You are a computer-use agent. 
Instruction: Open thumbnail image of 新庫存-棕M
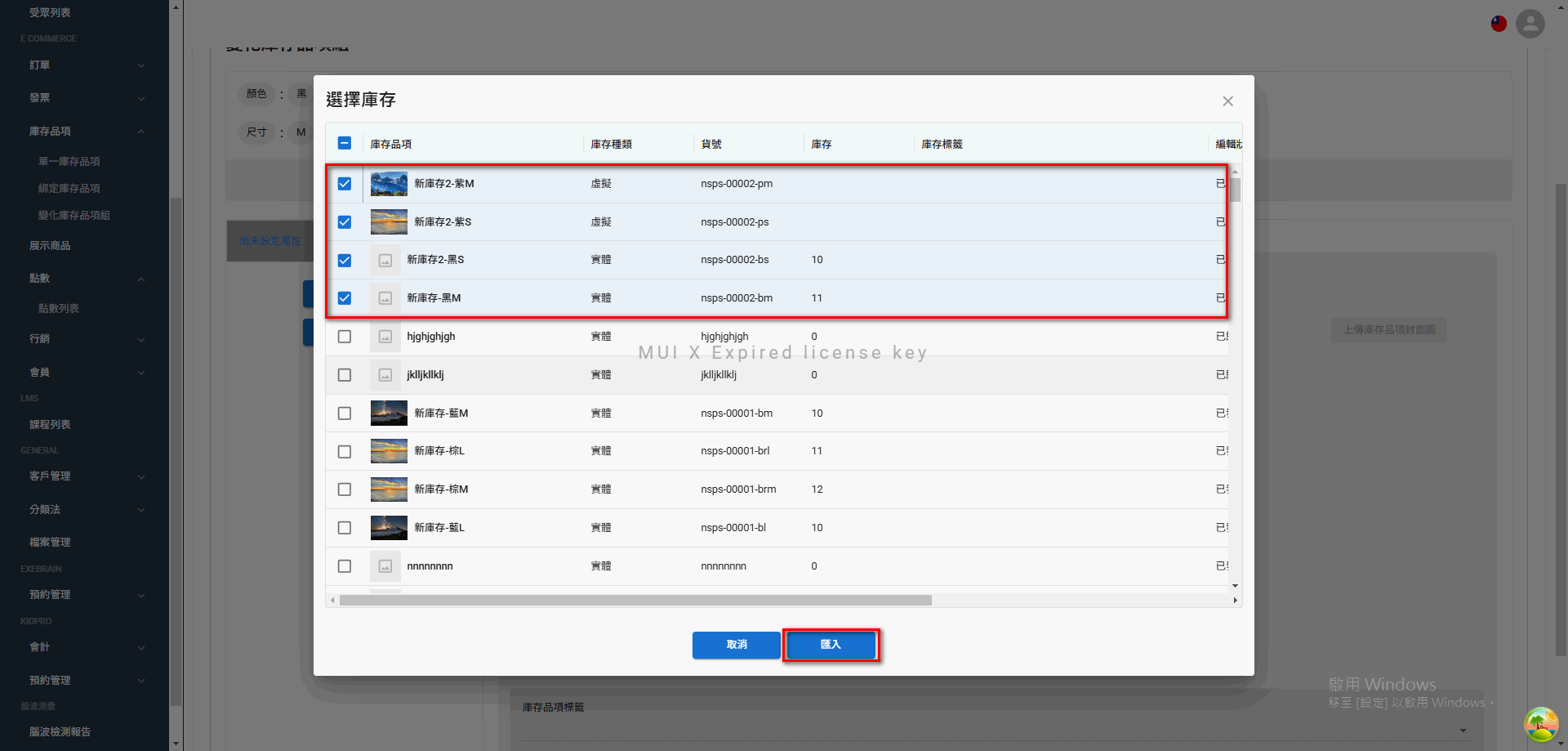(389, 489)
